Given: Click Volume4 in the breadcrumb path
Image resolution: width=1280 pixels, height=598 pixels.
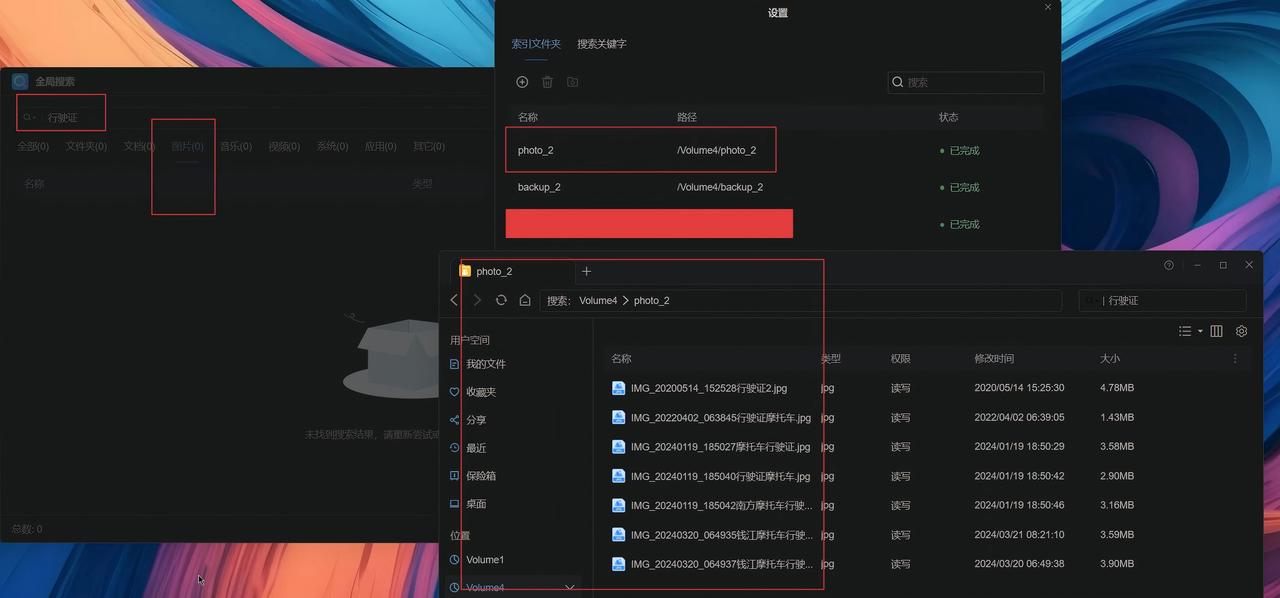Looking at the screenshot, I should (598, 300).
